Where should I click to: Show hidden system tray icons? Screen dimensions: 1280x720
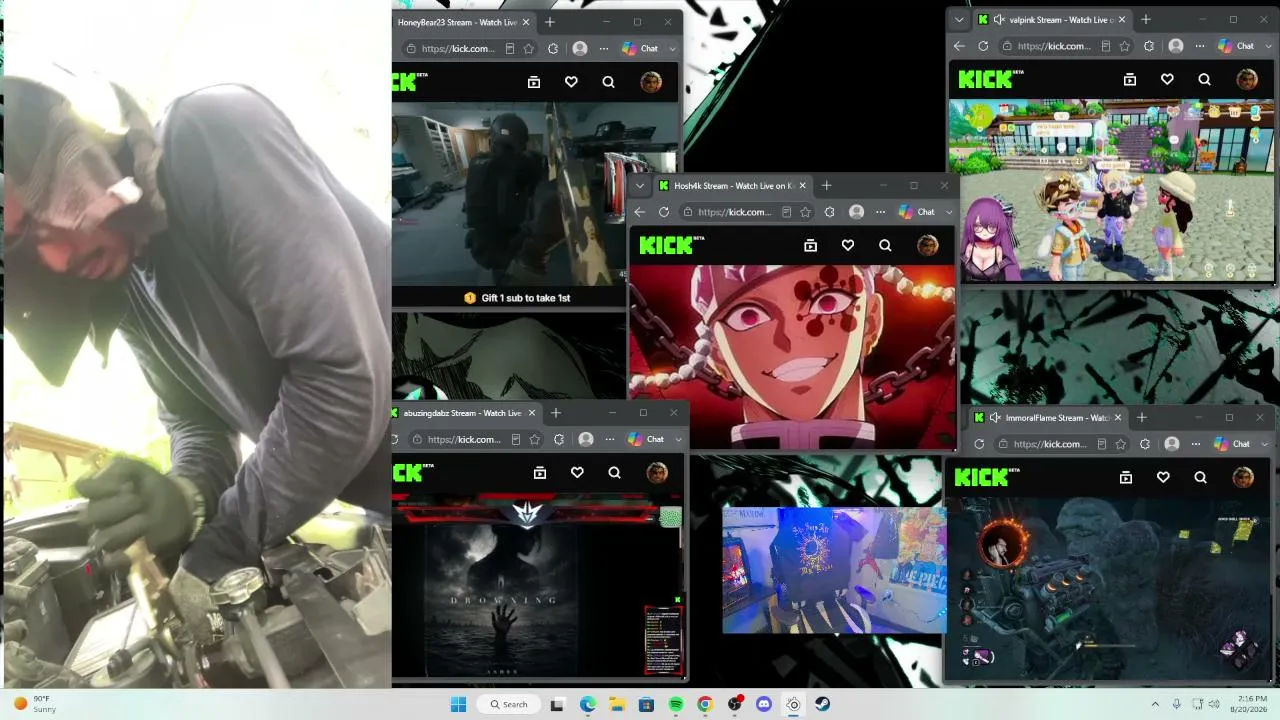1155,704
